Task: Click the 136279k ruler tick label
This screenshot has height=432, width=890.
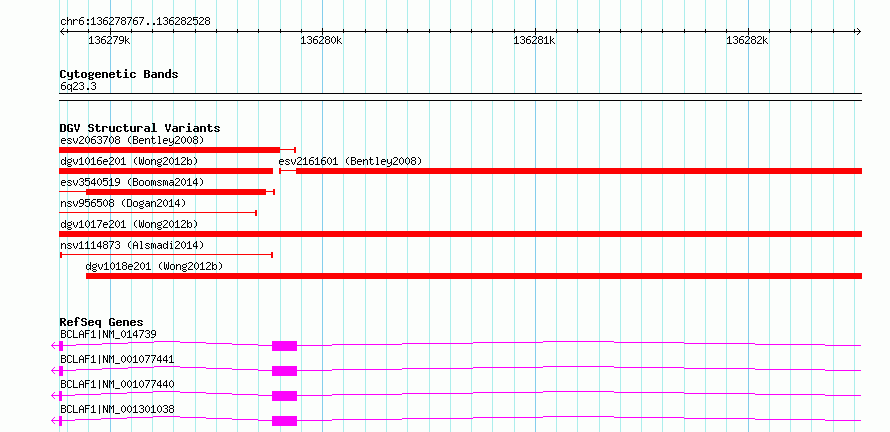Action: click(x=110, y=41)
